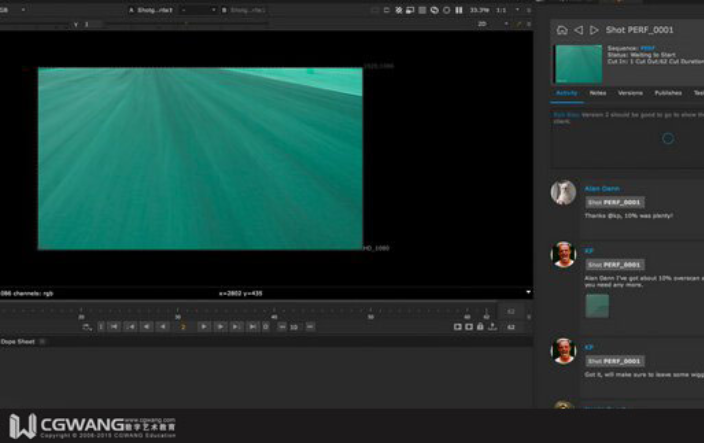
Task: Toggle the viewer lock icon
Action: (480, 327)
